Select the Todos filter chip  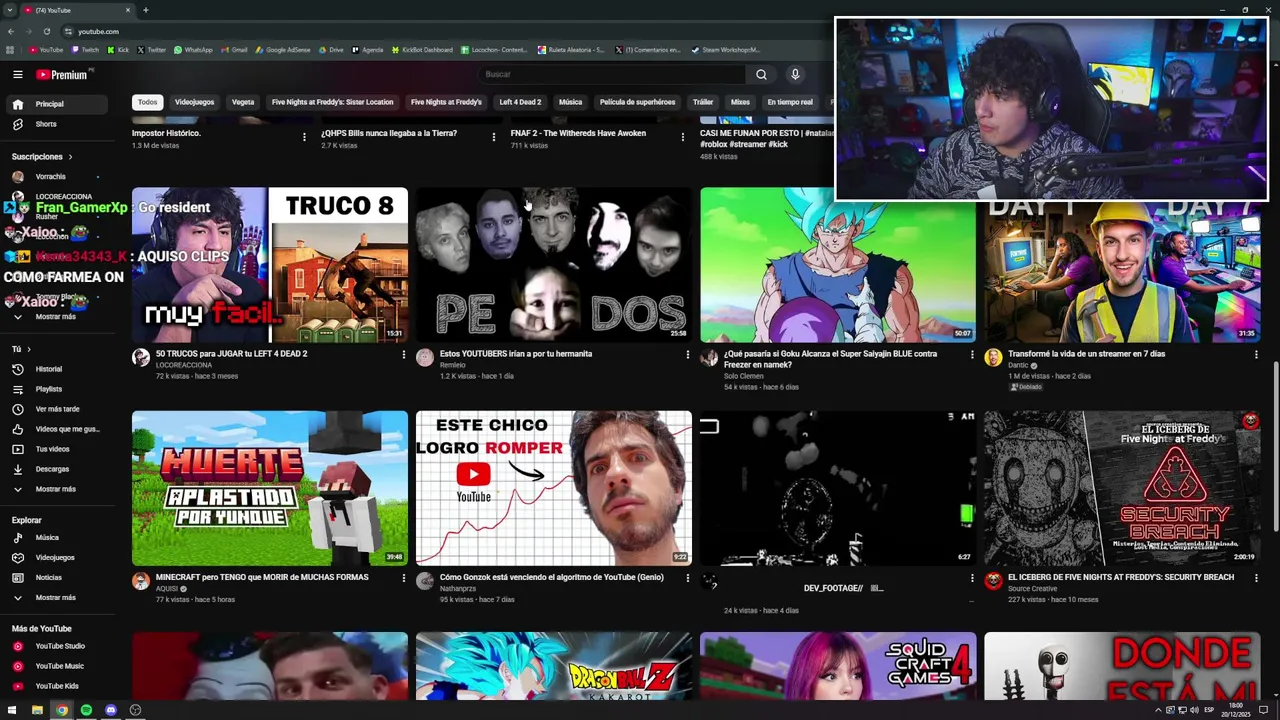148,102
